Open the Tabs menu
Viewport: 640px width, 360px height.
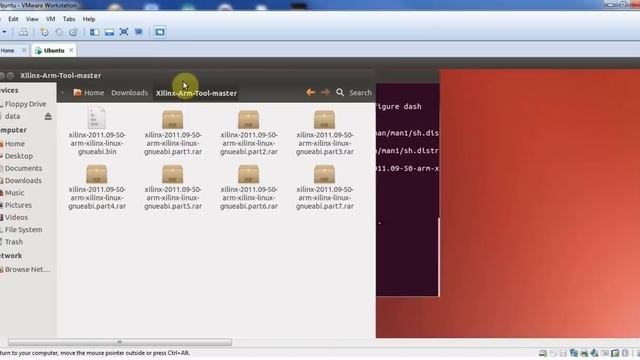(69, 19)
